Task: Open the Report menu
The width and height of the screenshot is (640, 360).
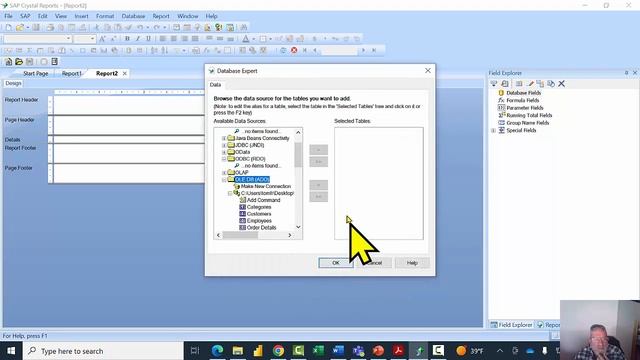Action: (x=161, y=16)
